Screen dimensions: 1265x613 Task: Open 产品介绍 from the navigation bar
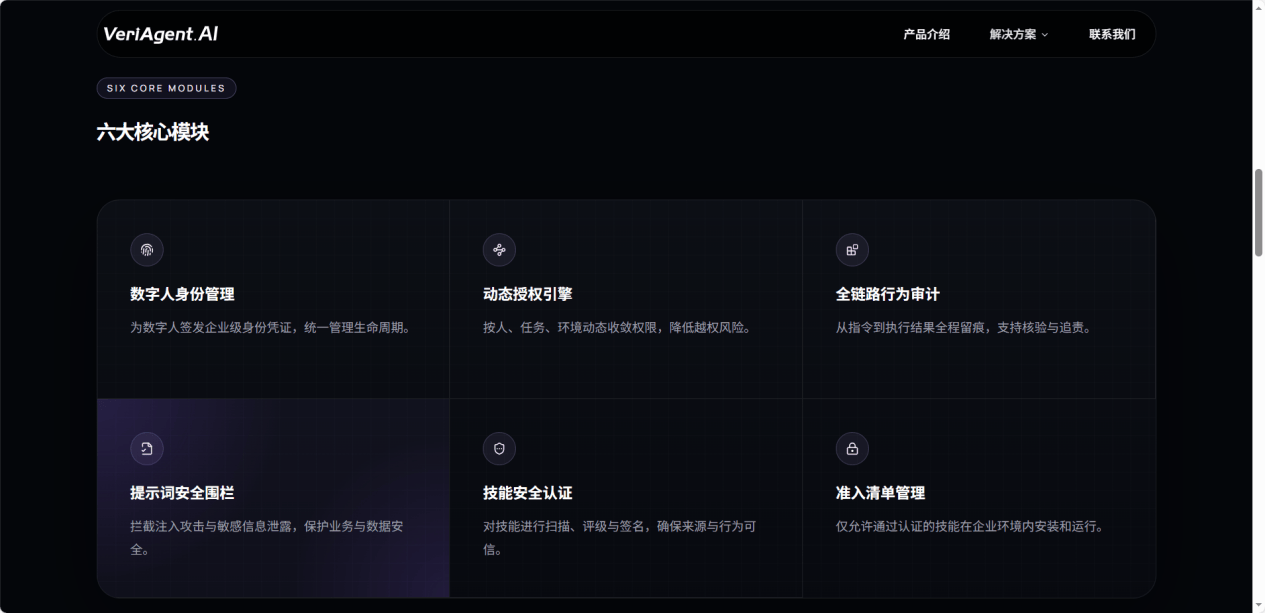pyautogui.click(x=927, y=34)
